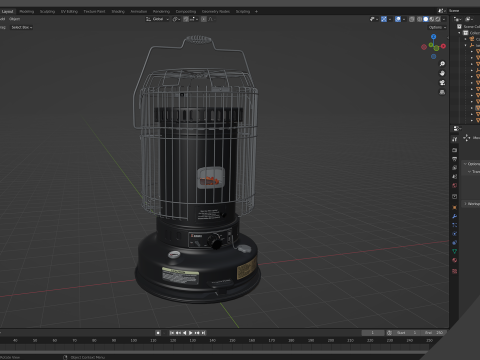Click the timeline End frame field

[433, 333]
